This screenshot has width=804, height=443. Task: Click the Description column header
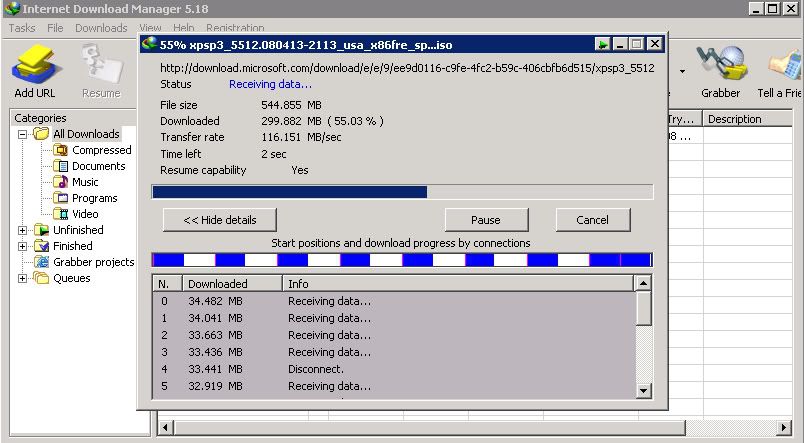pos(747,119)
